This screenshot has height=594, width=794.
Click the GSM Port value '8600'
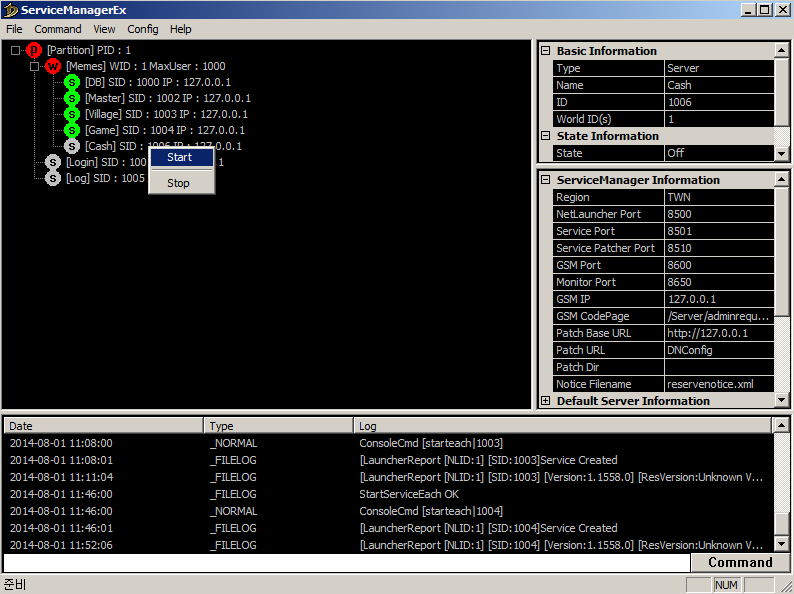tap(719, 265)
